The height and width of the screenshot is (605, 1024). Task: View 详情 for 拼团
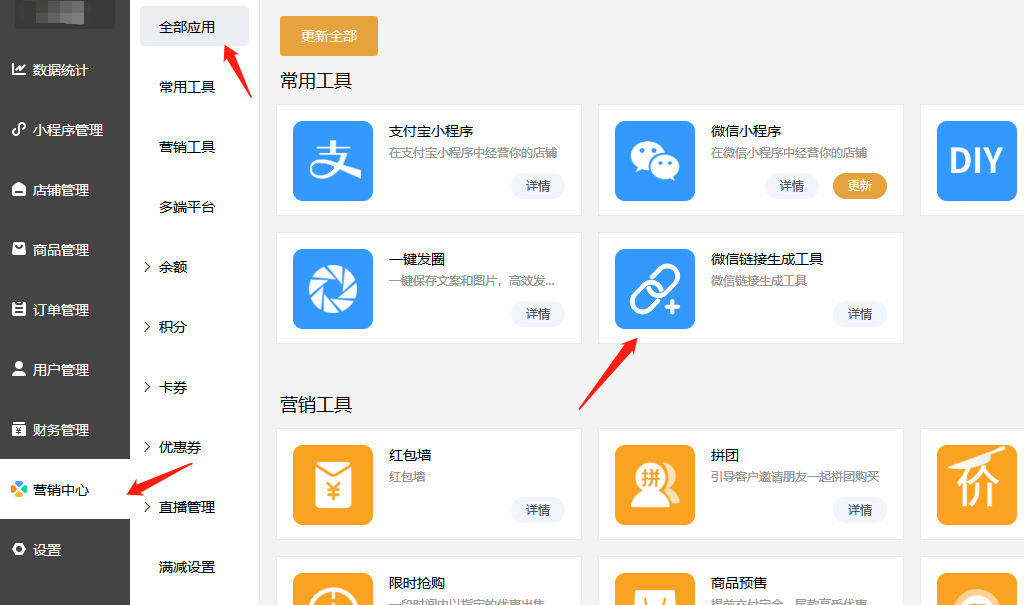pos(860,510)
